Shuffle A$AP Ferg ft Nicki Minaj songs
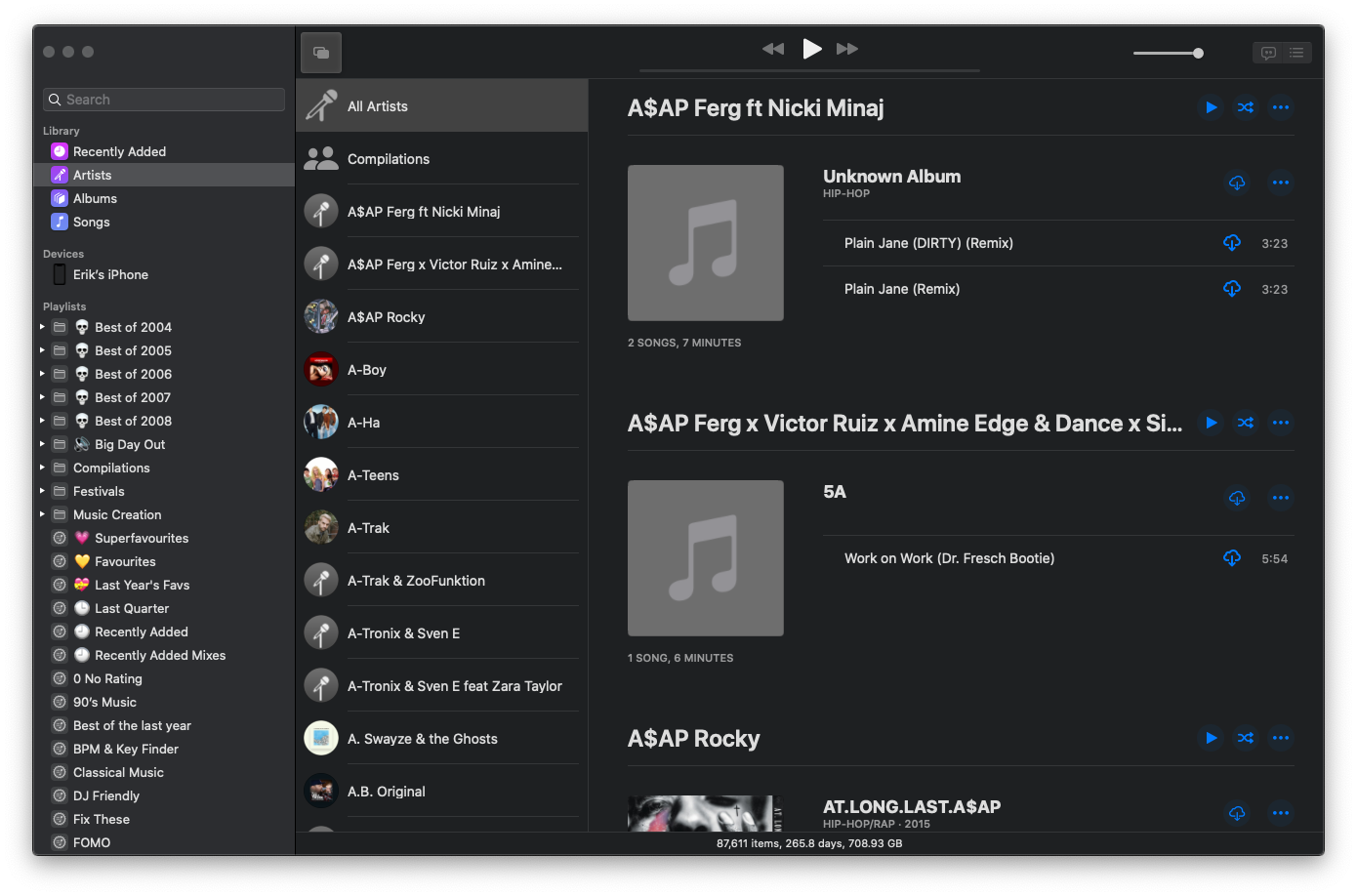1357x896 pixels. [x=1246, y=107]
